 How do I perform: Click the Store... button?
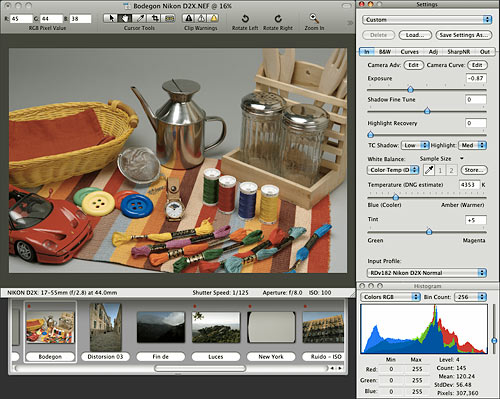pyautogui.click(x=474, y=170)
